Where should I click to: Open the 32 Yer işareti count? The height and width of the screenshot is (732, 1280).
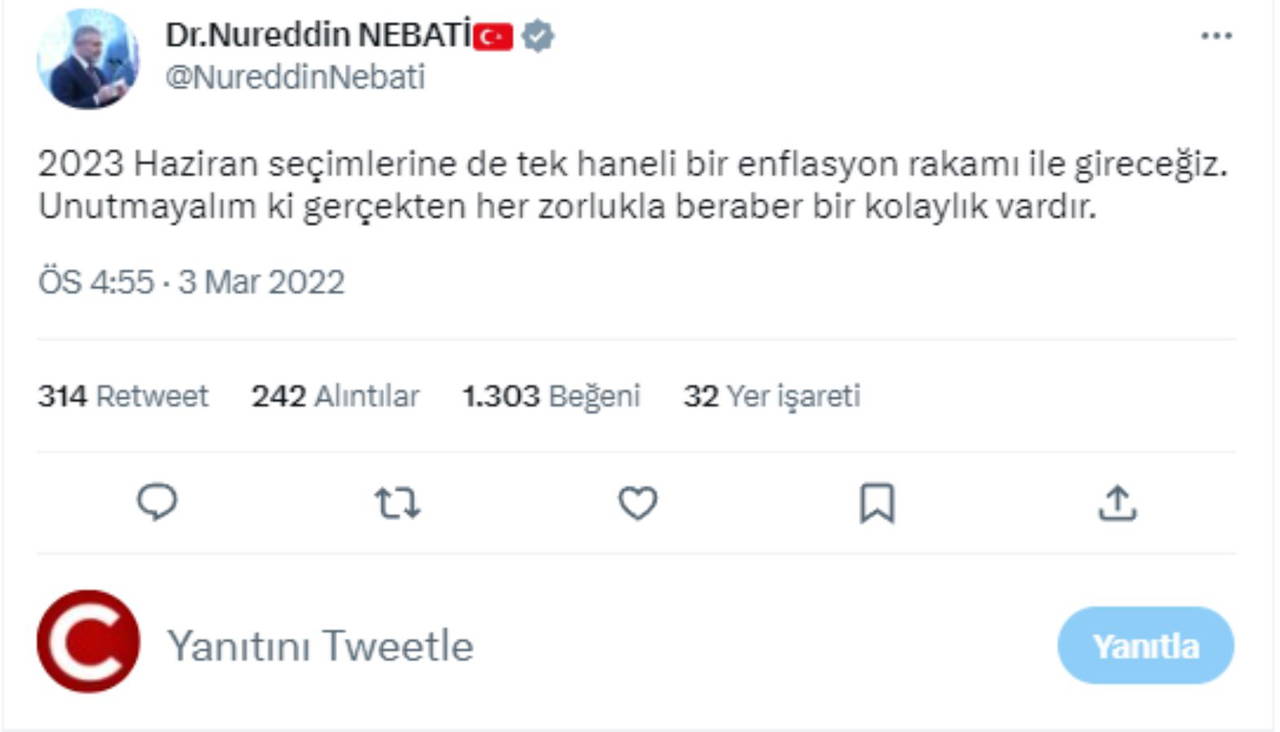[771, 396]
